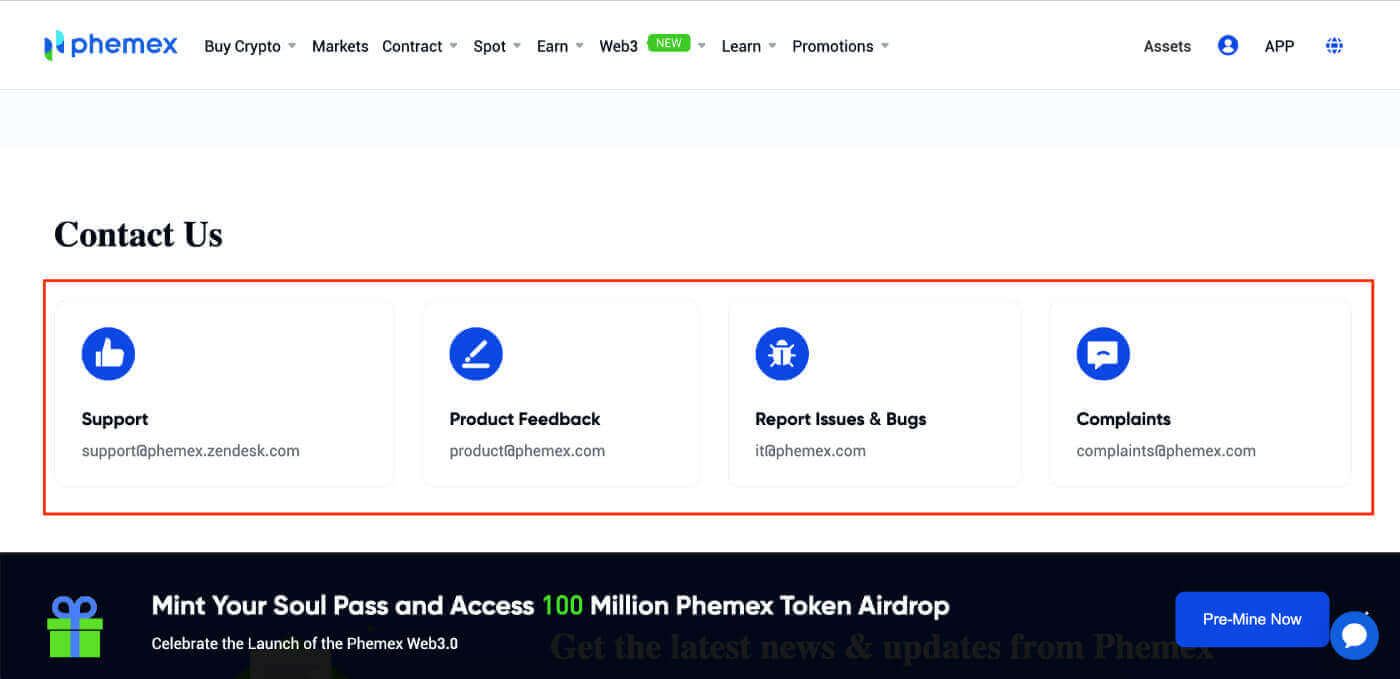The height and width of the screenshot is (679, 1400).
Task: Open the Contract dropdown menu
Action: 413,46
